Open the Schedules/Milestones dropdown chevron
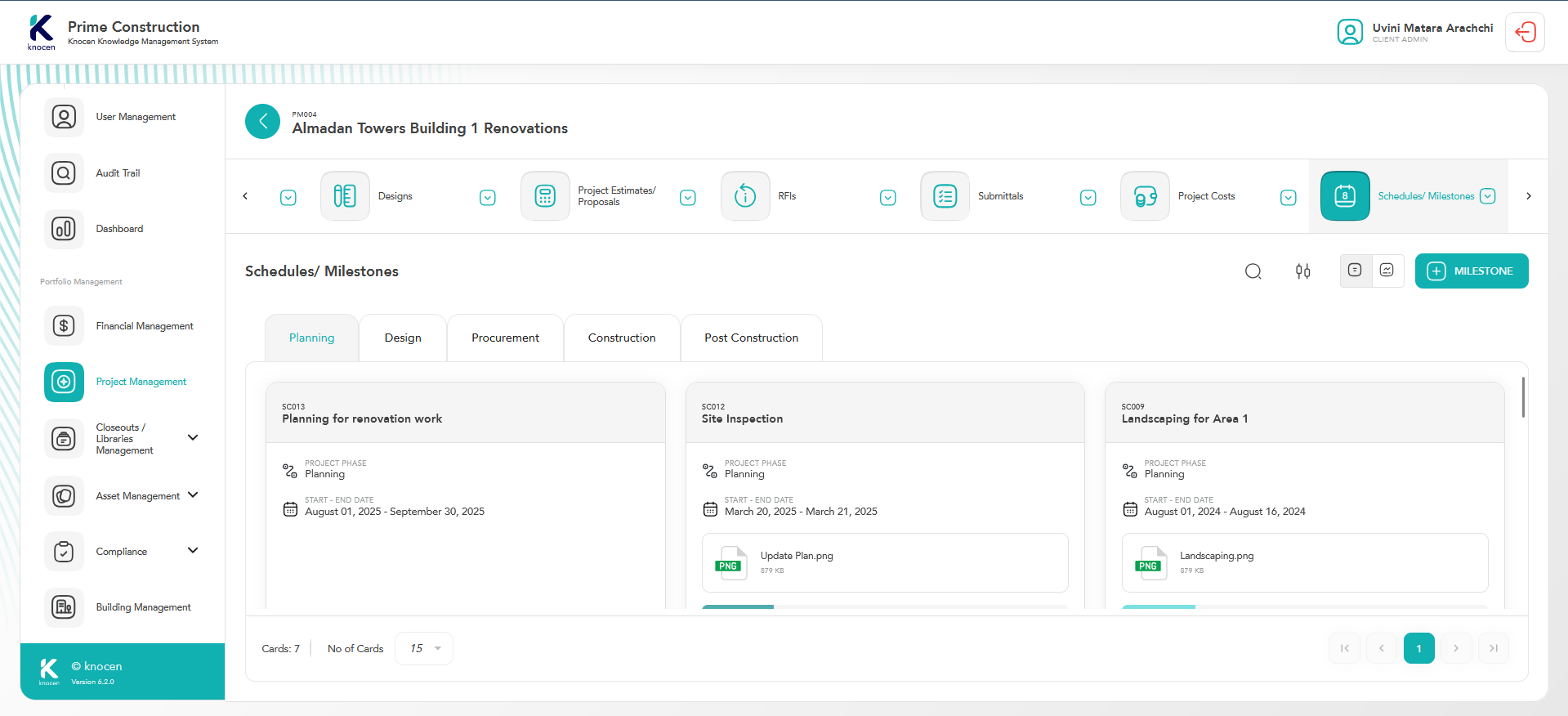The height and width of the screenshot is (716, 1568). 1488,196
